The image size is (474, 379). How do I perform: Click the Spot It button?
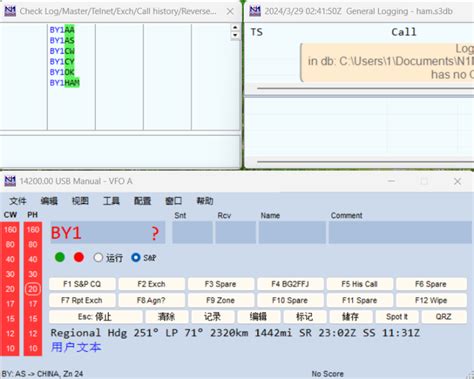pos(397,317)
